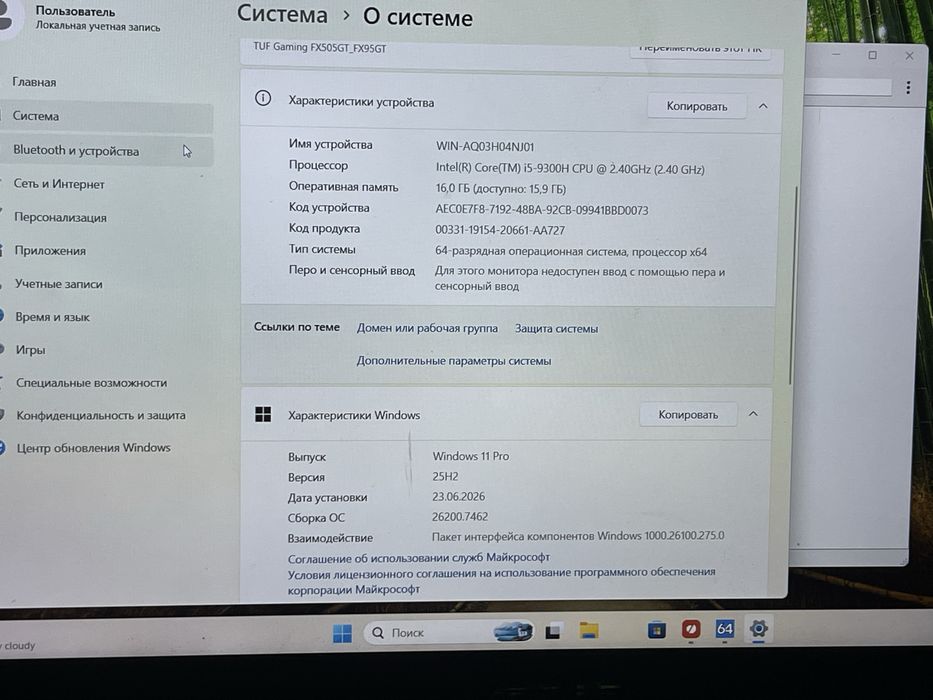Click the cloudy weather widget on taskbar

pyautogui.click(x=19, y=646)
